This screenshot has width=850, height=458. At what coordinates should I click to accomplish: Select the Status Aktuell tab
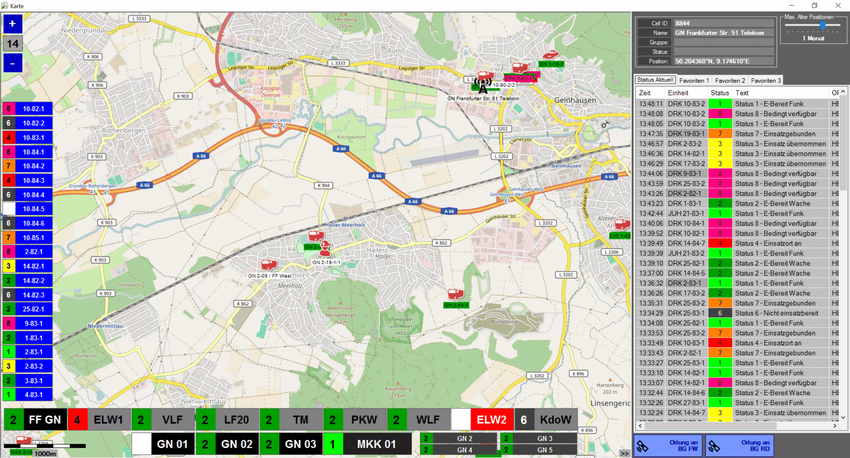click(656, 80)
